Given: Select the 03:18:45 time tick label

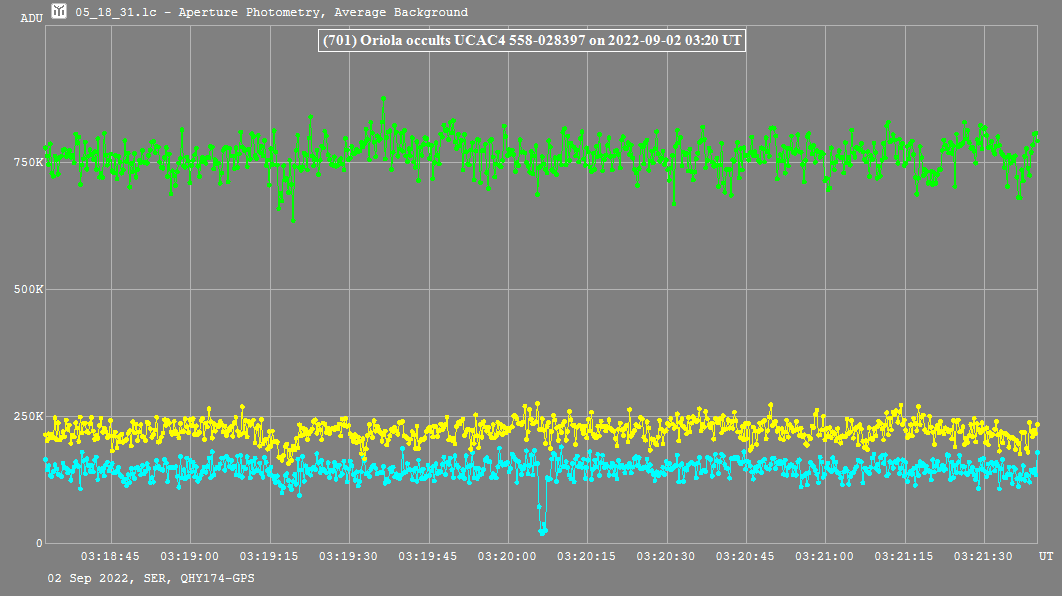Looking at the screenshot, I should [x=110, y=556].
